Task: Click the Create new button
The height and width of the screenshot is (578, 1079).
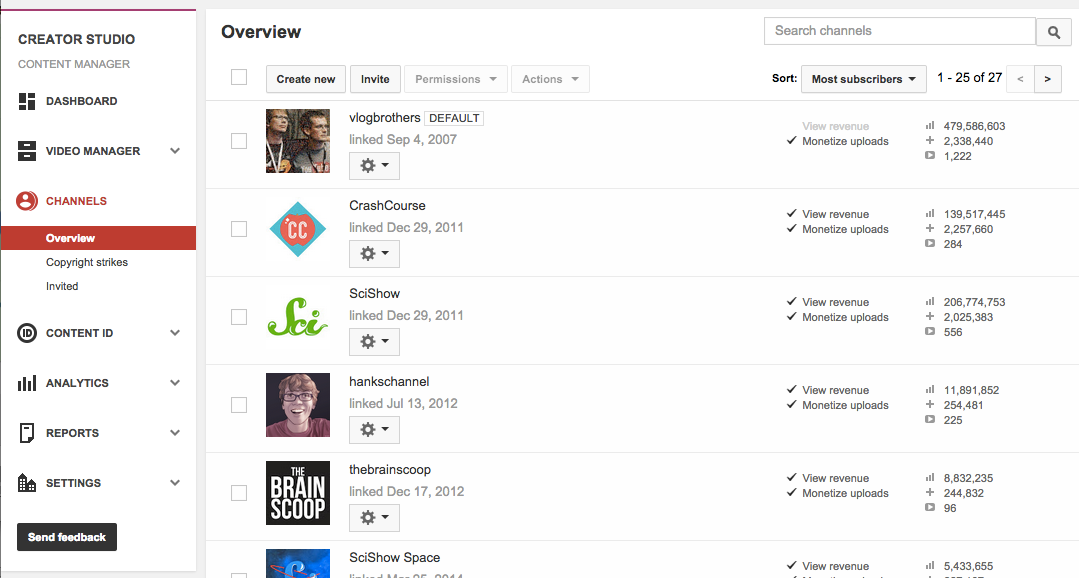Action: [x=306, y=79]
